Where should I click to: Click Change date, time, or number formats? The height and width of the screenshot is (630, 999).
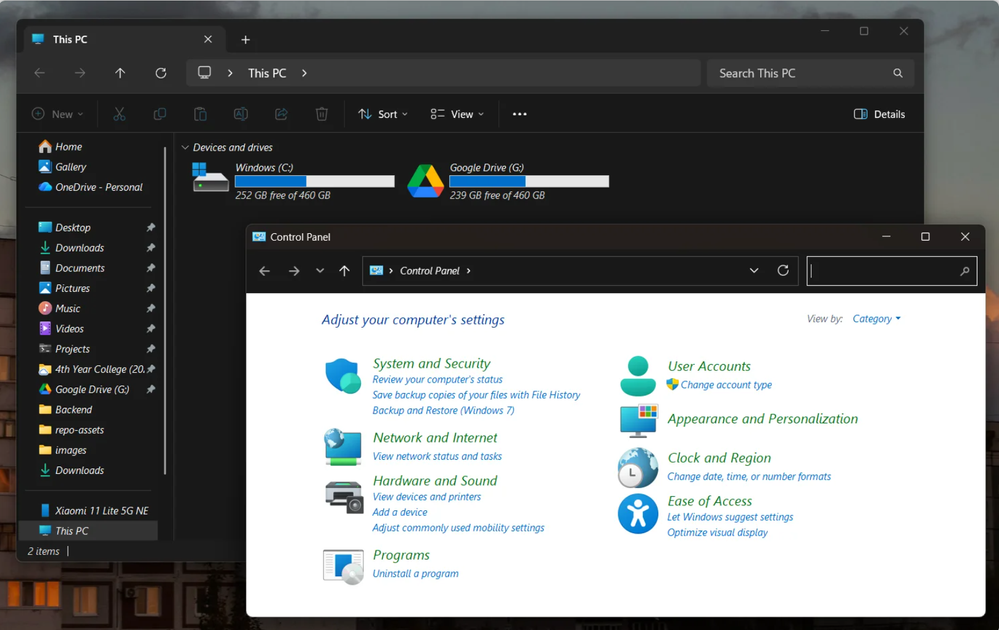[x=749, y=476]
